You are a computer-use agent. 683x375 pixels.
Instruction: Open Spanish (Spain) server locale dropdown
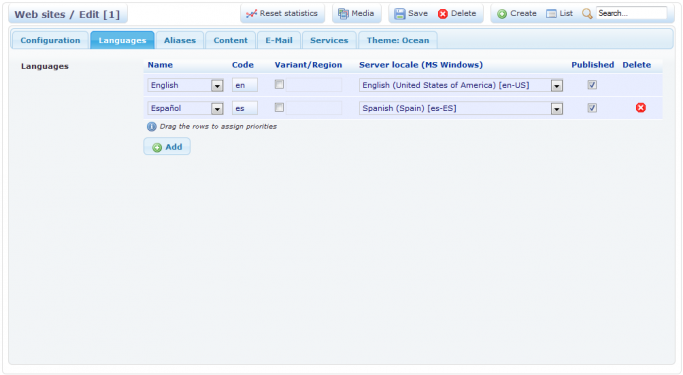[x=556, y=108]
